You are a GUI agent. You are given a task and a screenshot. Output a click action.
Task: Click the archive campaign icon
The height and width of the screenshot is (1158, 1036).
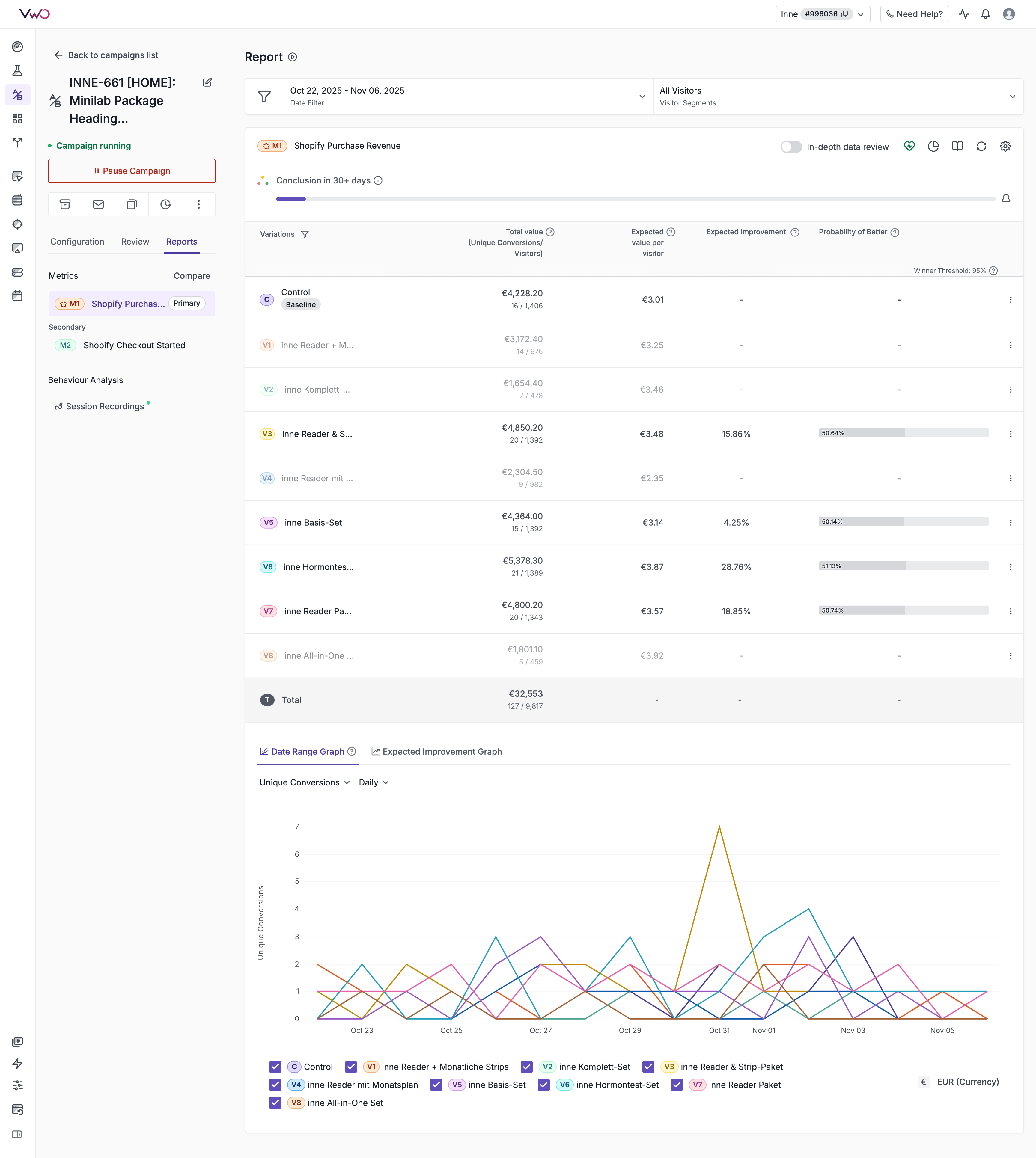[x=65, y=204]
